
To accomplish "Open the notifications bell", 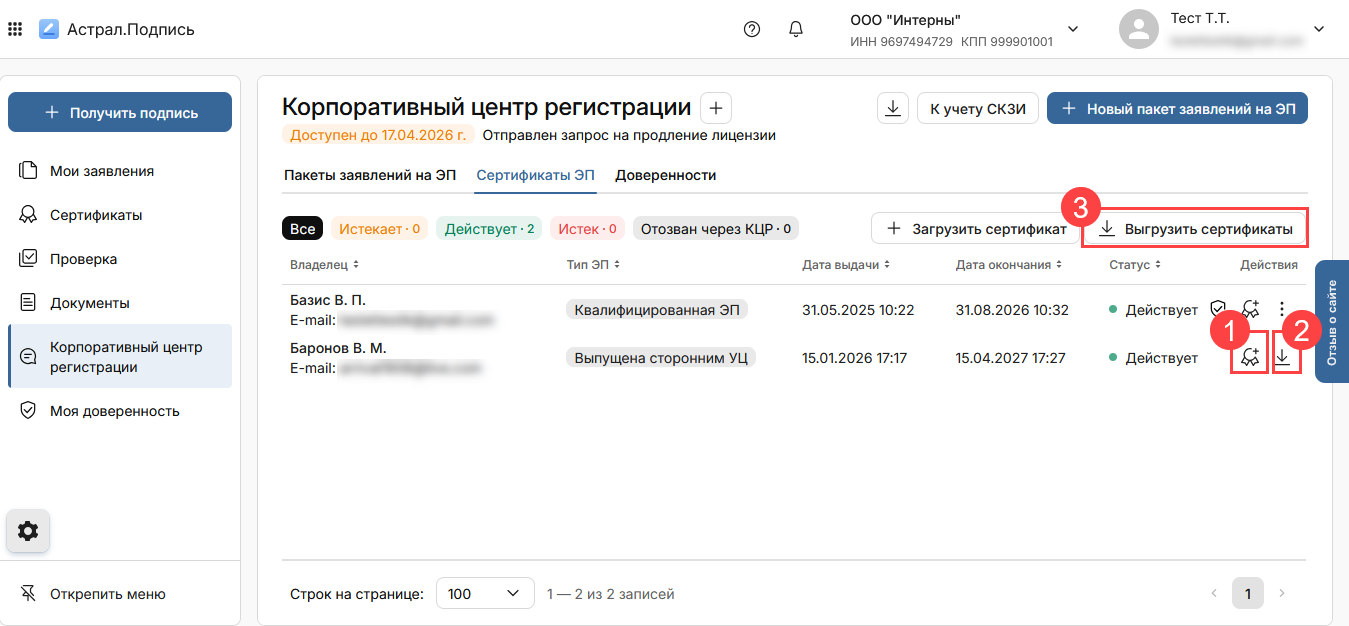I will [796, 29].
